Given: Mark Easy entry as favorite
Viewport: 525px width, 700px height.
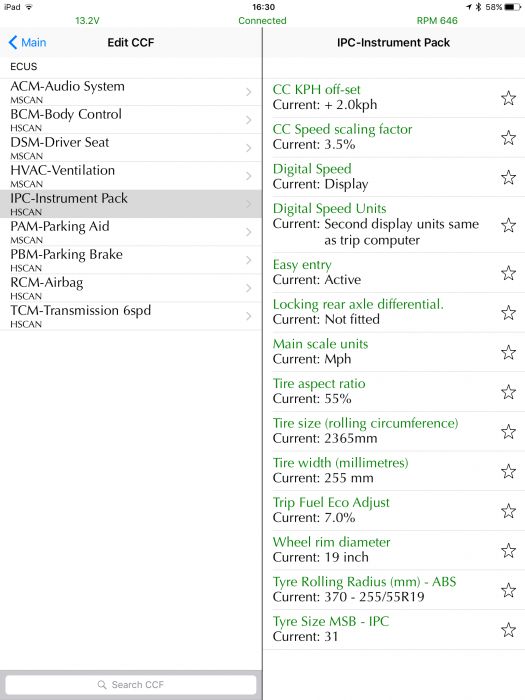Looking at the screenshot, I should pyautogui.click(x=508, y=272).
